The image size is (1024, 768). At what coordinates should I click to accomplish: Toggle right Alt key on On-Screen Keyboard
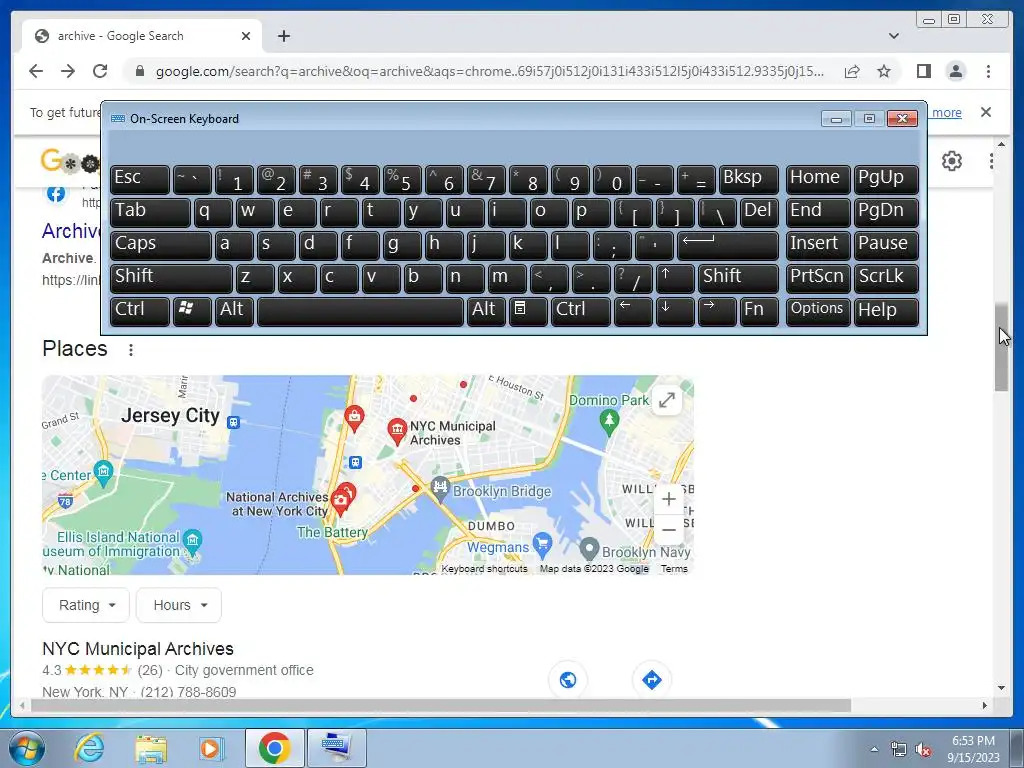[486, 311]
